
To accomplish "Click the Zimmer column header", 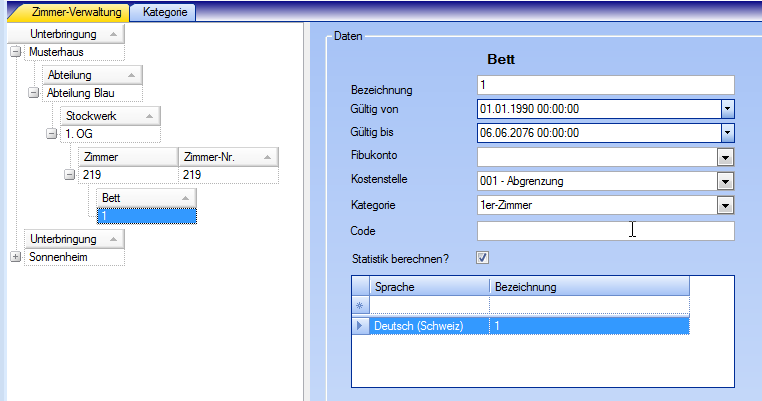I will point(128,157).
